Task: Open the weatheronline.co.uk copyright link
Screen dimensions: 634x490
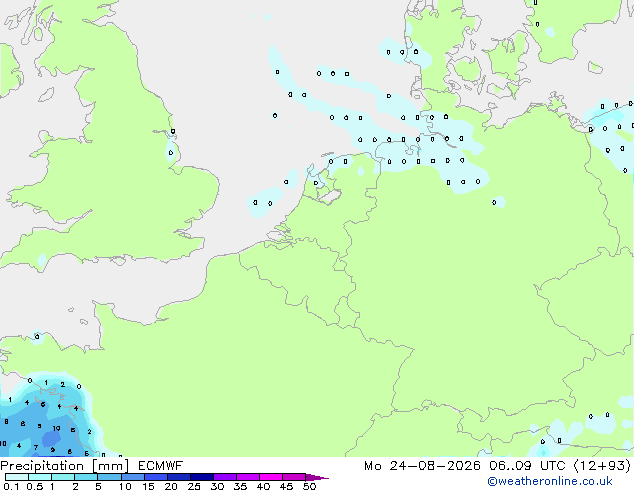Action: tap(550, 481)
